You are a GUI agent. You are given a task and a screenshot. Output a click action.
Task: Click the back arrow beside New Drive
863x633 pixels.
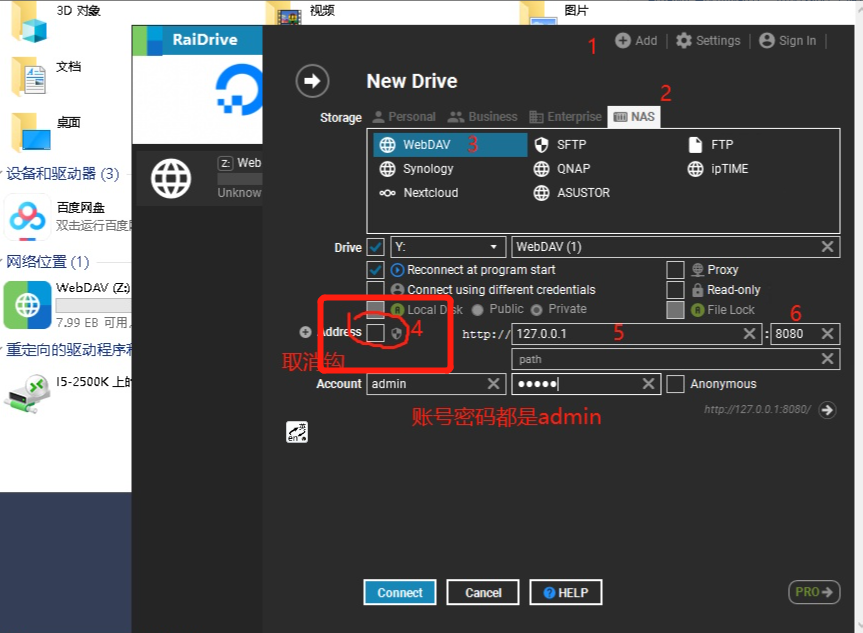312,82
